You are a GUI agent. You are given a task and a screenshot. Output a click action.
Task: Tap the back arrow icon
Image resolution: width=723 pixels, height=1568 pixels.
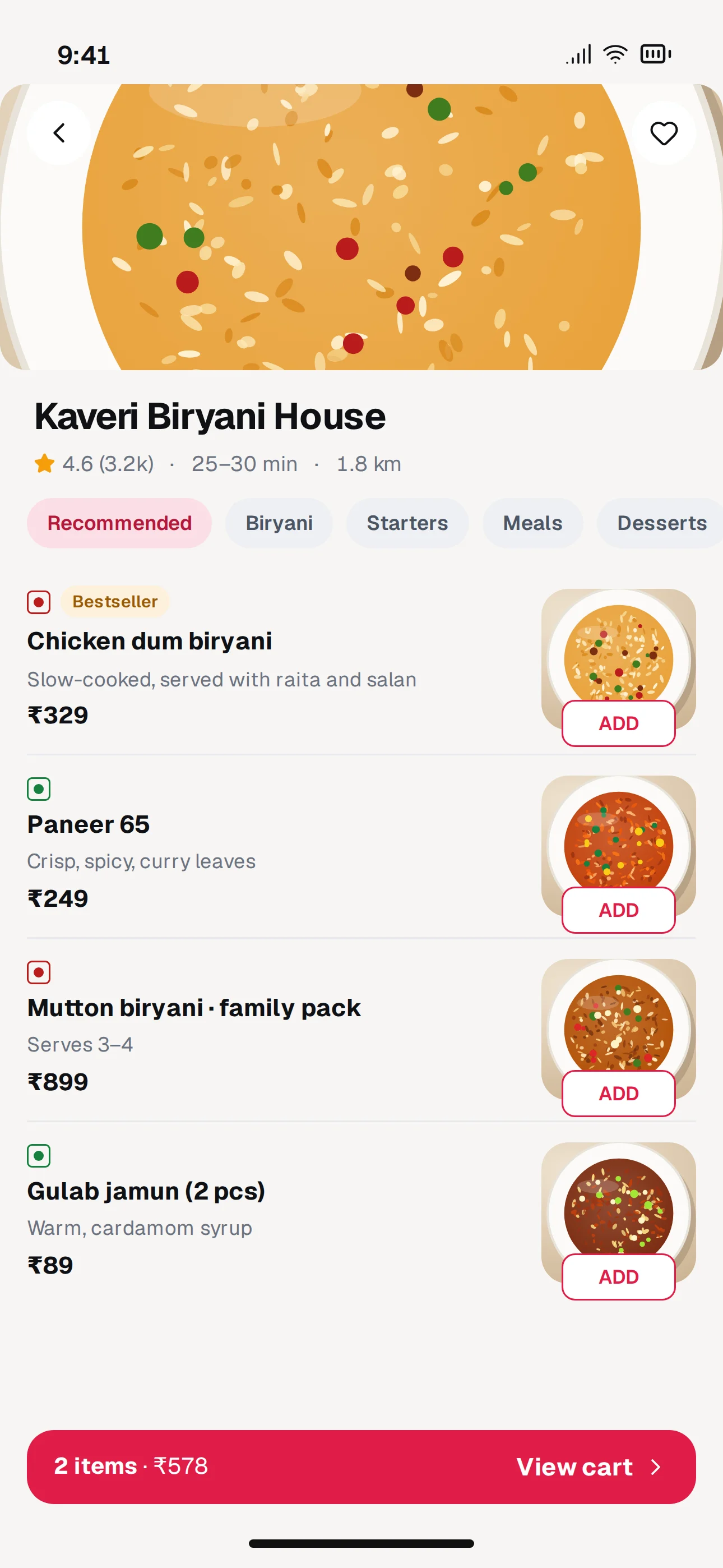[x=59, y=133]
